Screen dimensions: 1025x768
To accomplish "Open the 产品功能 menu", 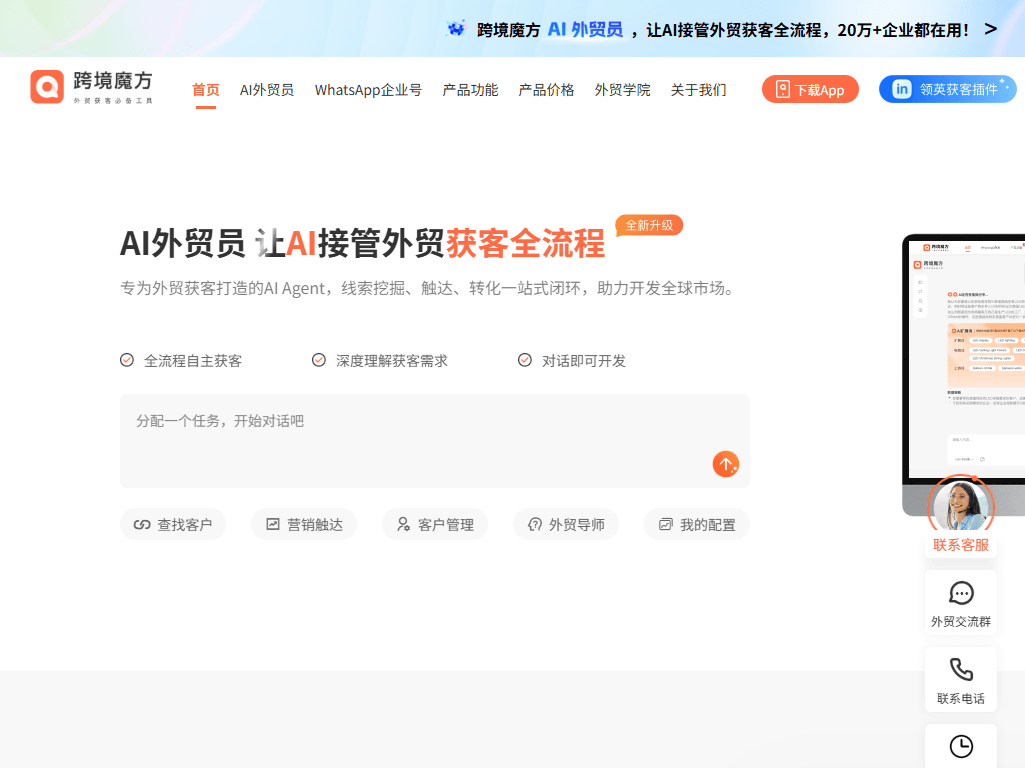I will (470, 90).
